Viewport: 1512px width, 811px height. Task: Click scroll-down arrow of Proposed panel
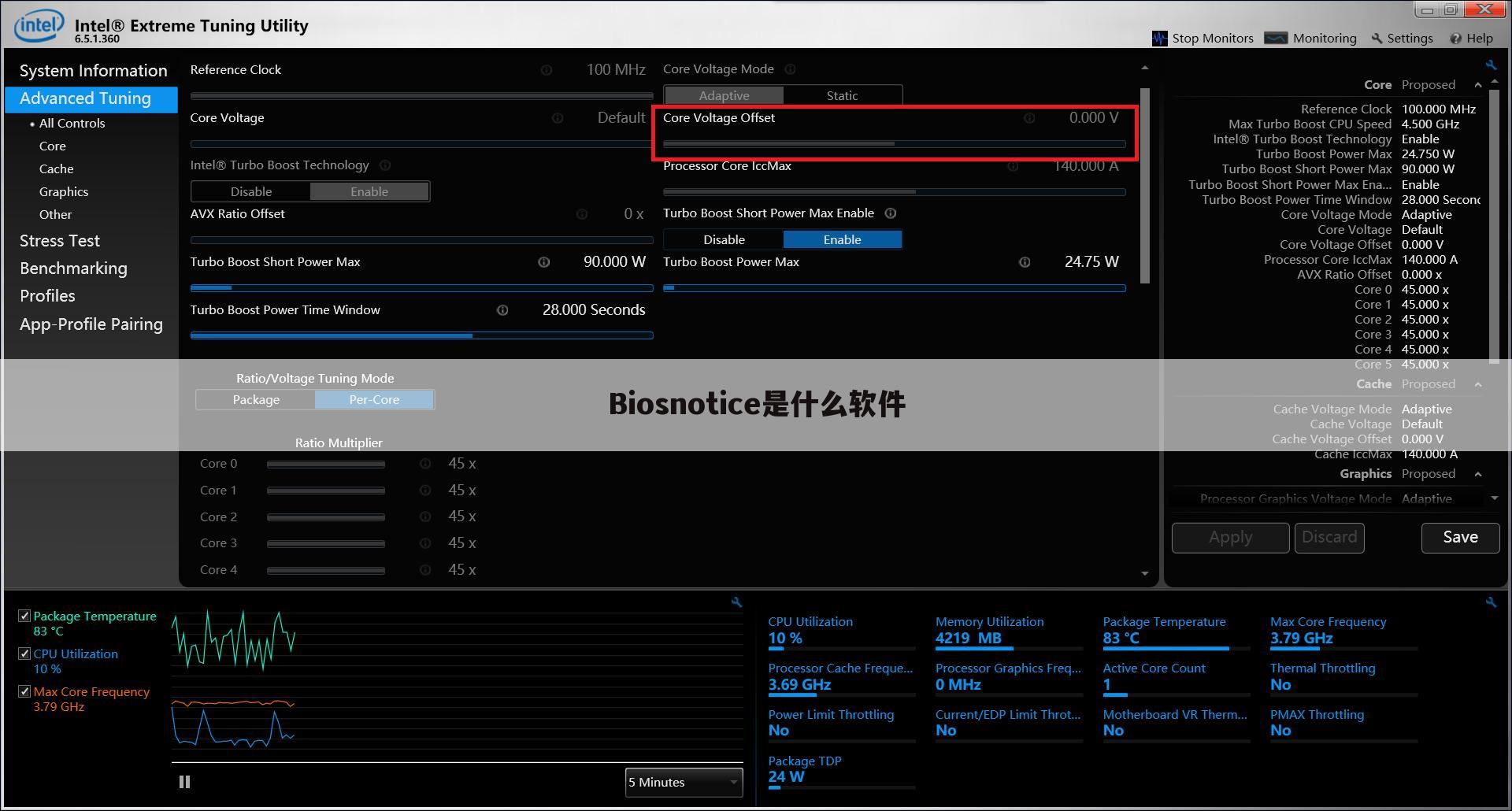pyautogui.click(x=1494, y=498)
